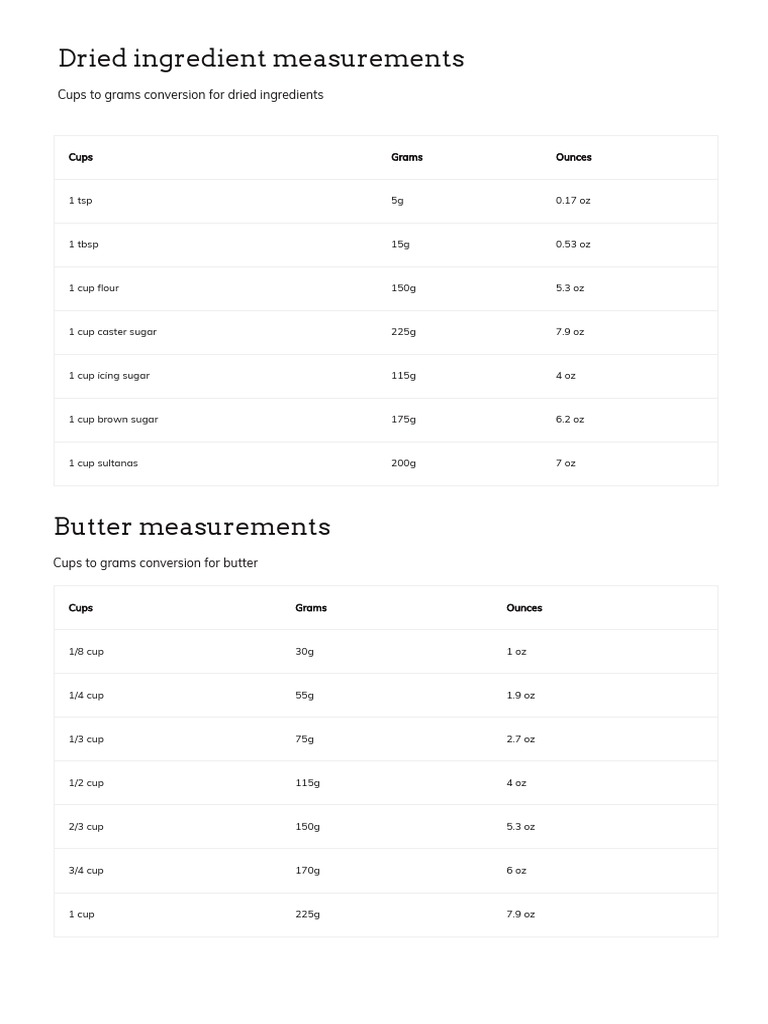Click the '1 cup brown sugar' cell
Viewport: 768px width, 1024px height.
(x=114, y=419)
